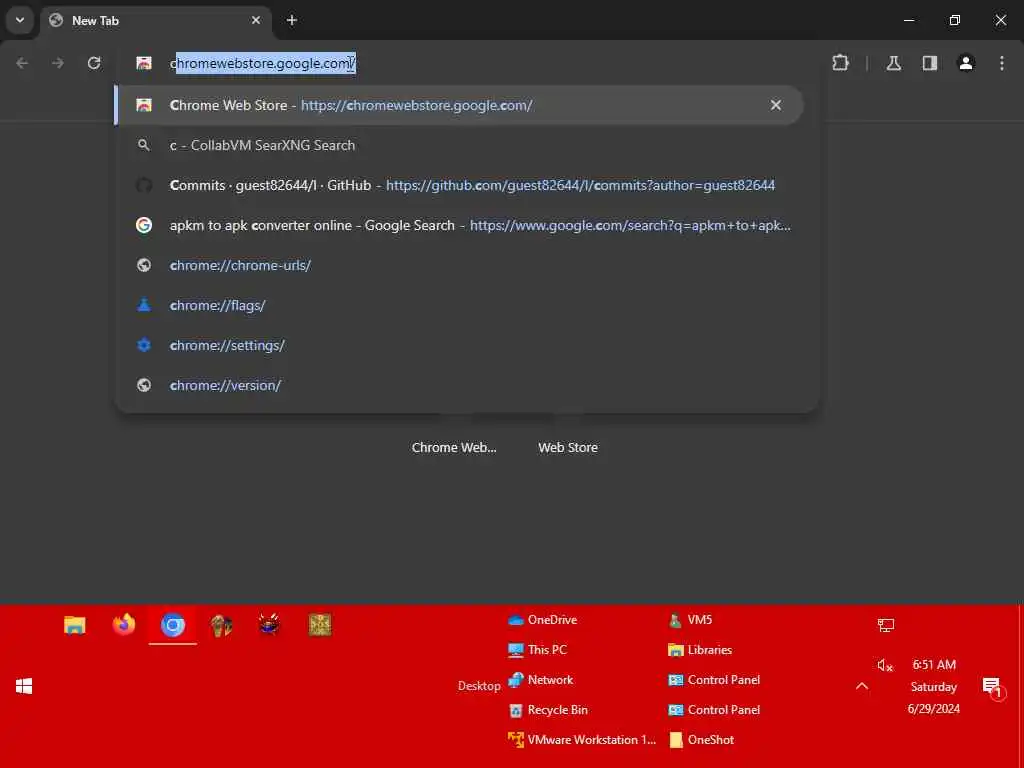Launch VMware Workstation from Desktop toolbar
The image size is (1024, 768).
(x=583, y=740)
